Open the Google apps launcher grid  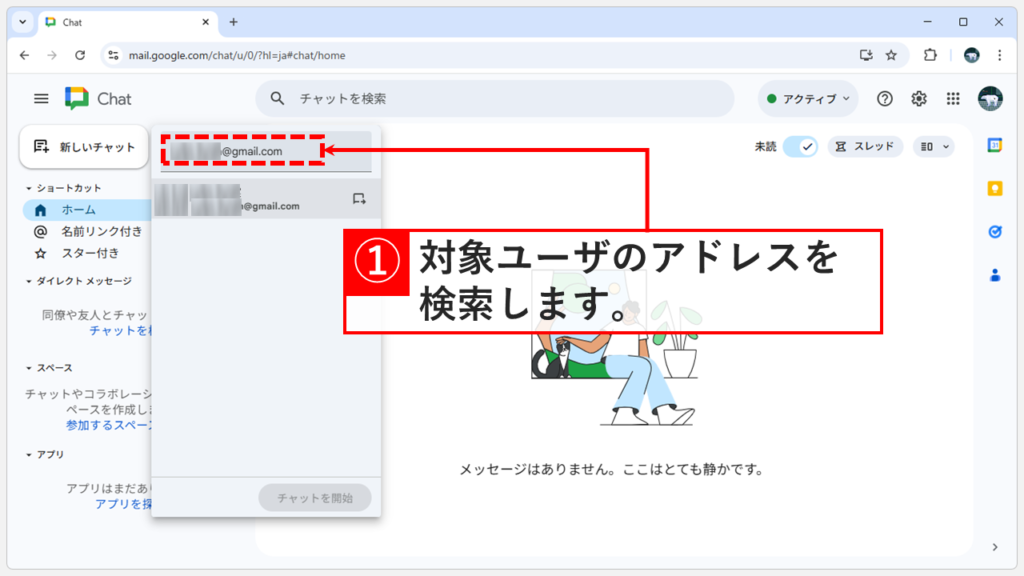click(952, 98)
